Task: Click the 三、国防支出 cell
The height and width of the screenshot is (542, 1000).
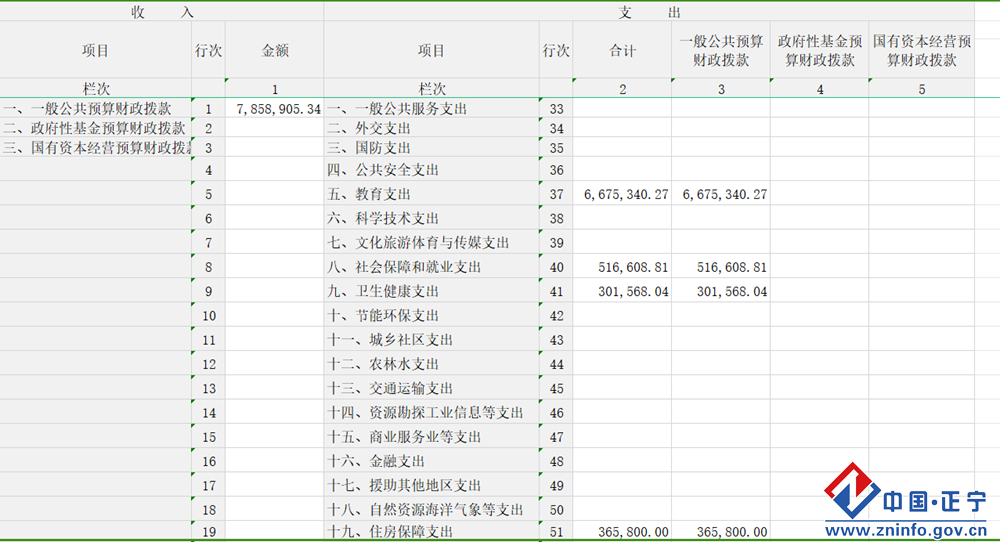Action: (x=431, y=147)
